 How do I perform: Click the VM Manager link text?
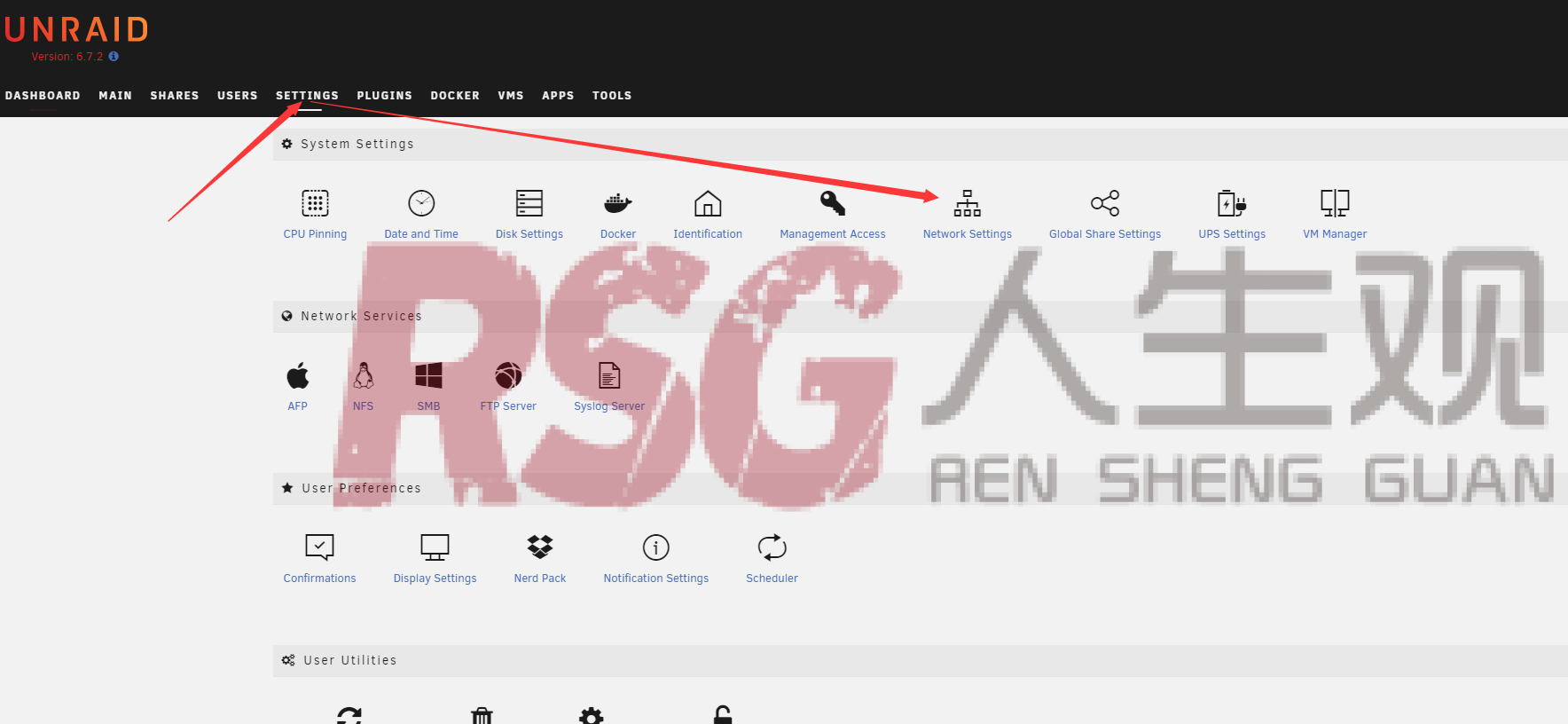(x=1335, y=234)
